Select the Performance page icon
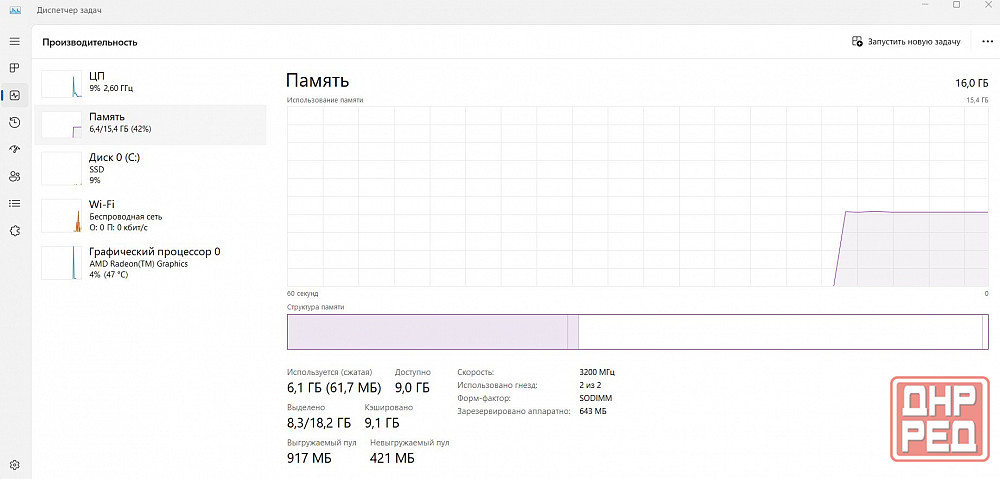Viewport: 1000px width, 479px height. [x=14, y=95]
